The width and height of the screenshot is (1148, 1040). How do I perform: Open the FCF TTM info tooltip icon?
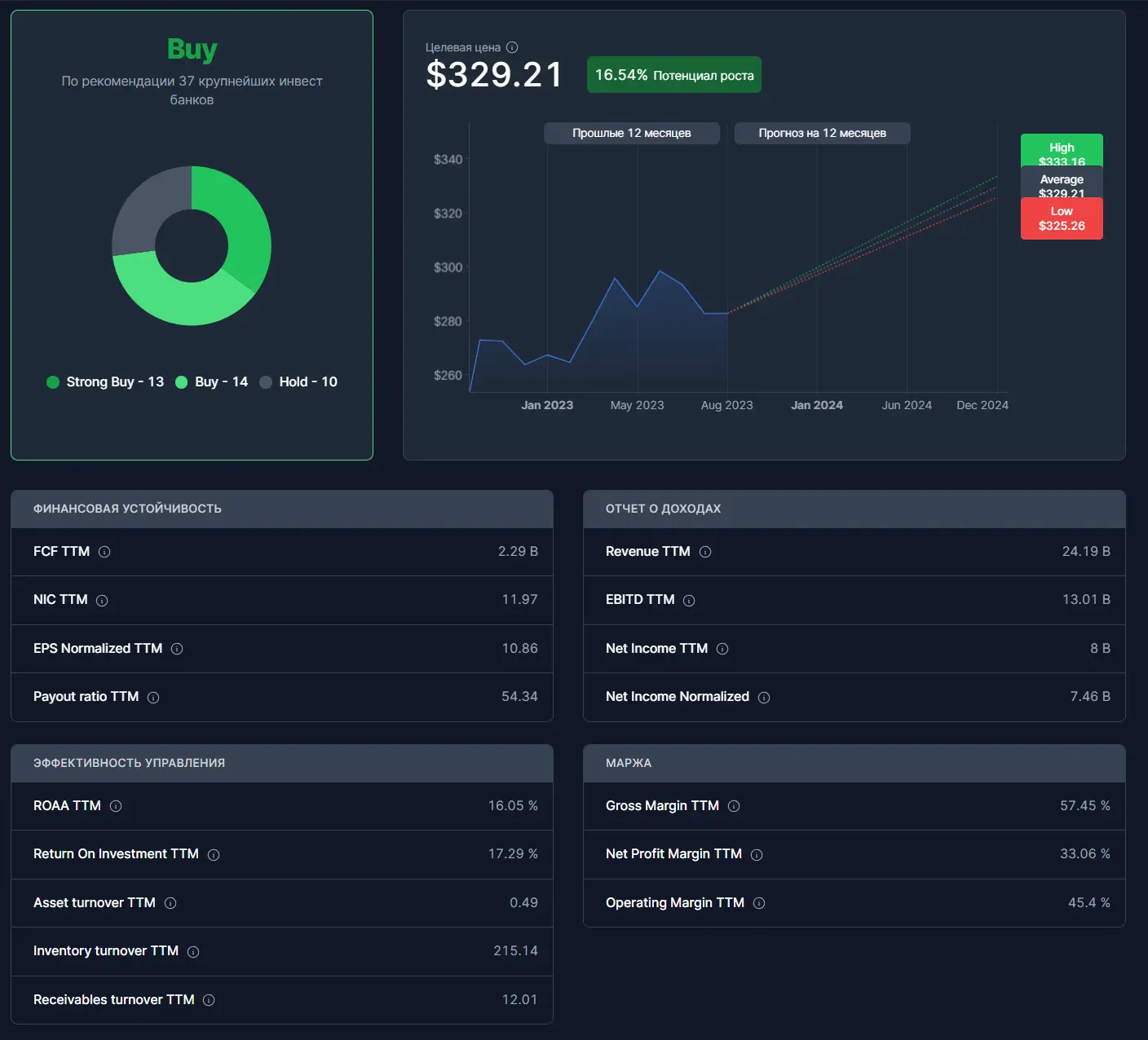point(104,552)
